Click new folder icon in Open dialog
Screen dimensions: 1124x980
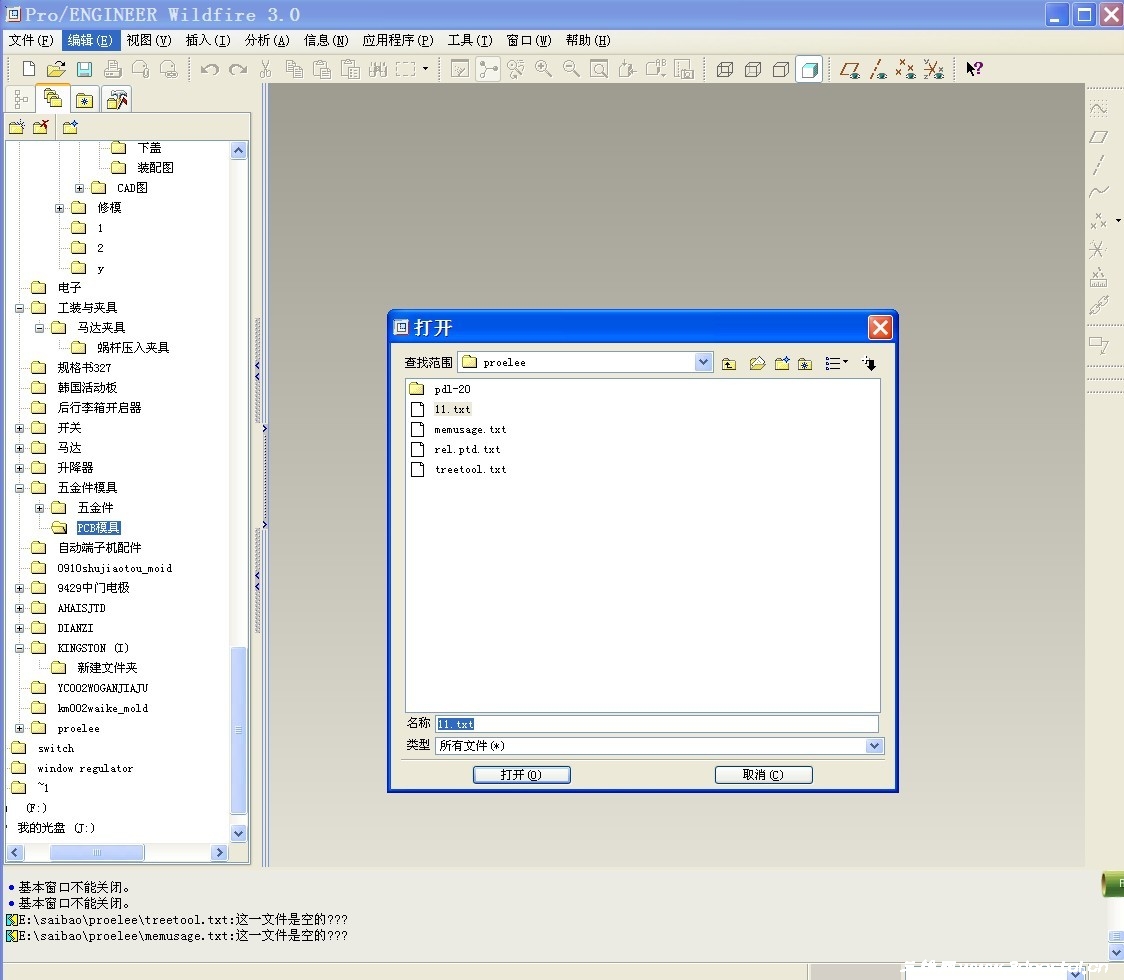(782, 363)
